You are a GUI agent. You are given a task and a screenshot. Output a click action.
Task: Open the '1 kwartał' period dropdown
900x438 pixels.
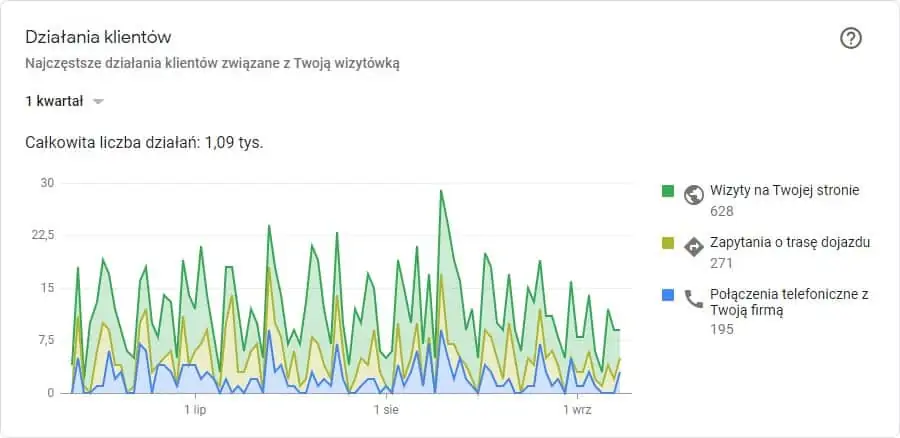coord(64,102)
